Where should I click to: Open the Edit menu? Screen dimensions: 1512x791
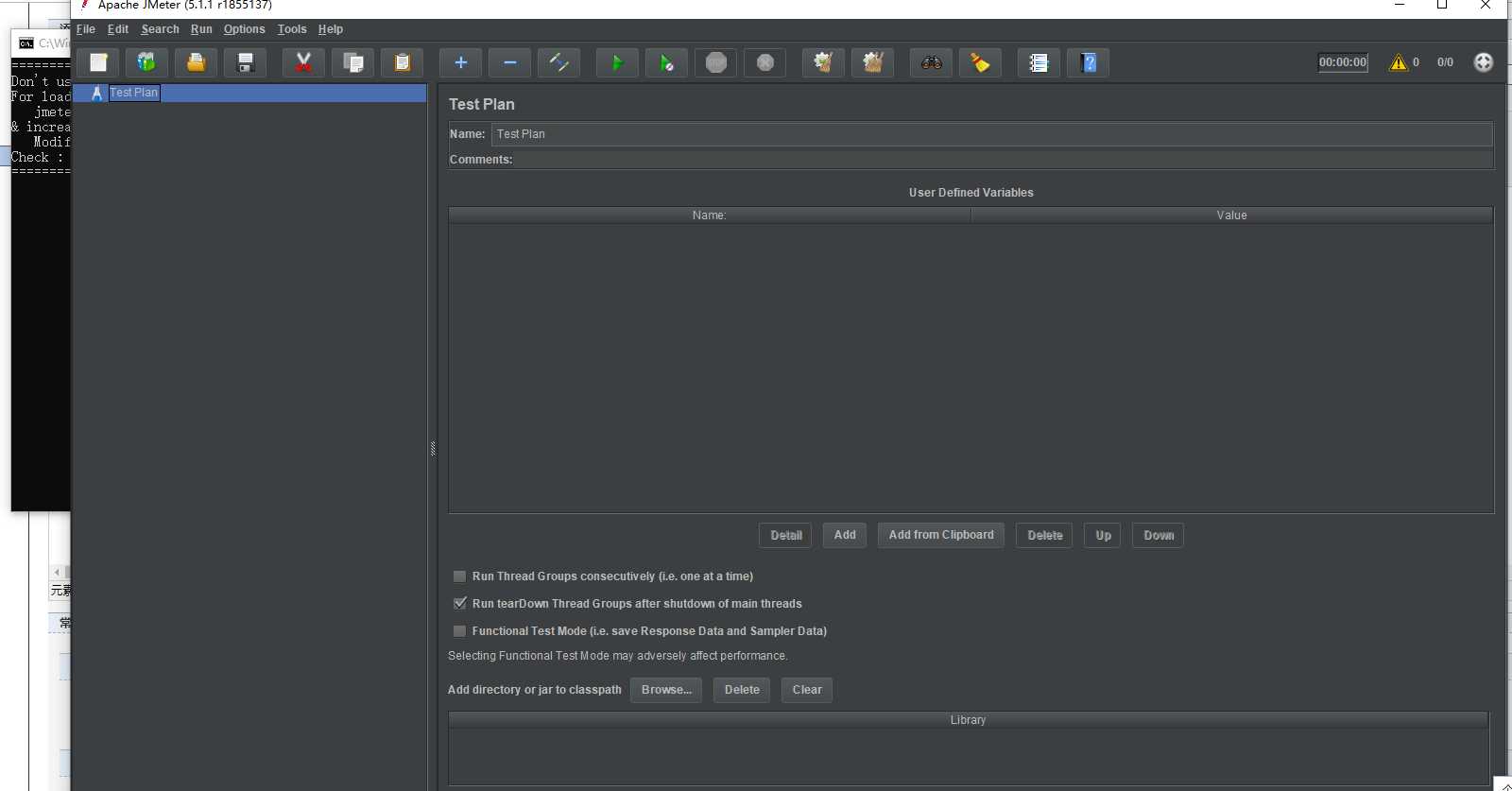click(x=118, y=29)
